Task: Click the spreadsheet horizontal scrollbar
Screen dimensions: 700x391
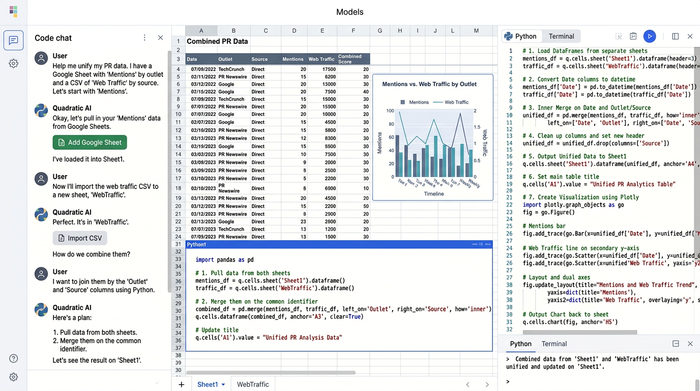Action: [271, 372]
